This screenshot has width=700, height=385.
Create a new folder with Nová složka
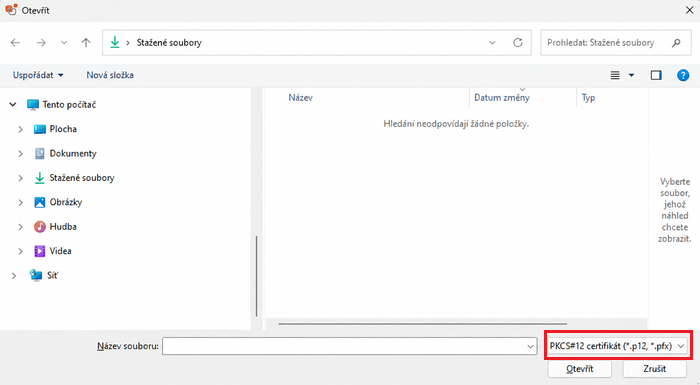(x=110, y=75)
